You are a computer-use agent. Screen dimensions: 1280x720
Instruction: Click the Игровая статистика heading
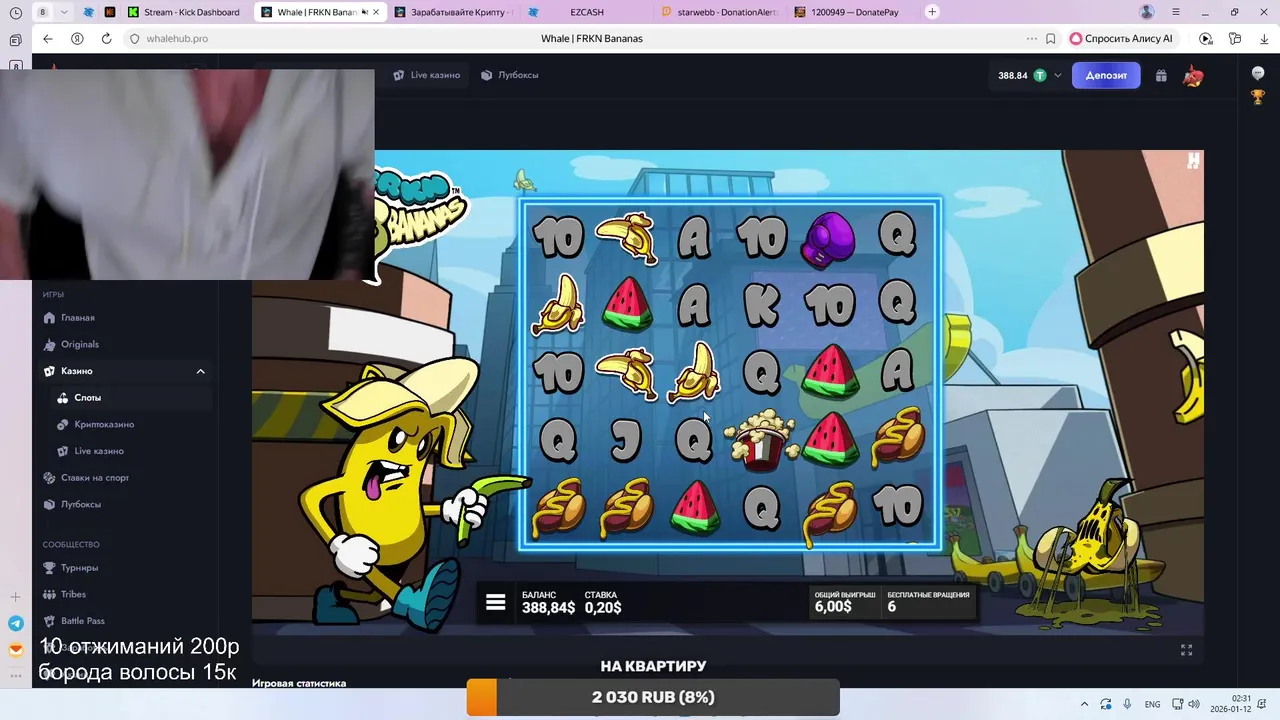[299, 683]
